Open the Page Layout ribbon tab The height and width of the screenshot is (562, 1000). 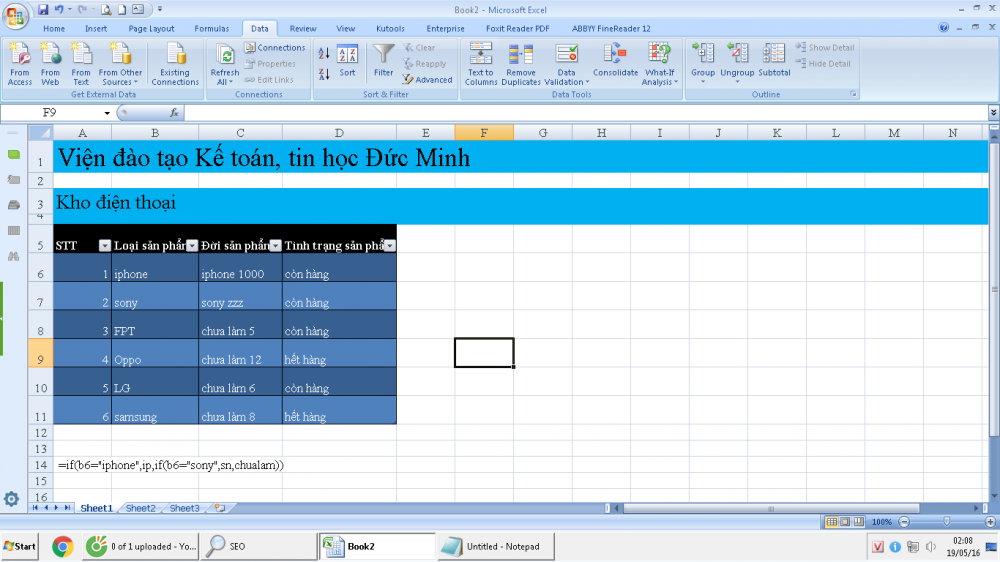tap(151, 28)
